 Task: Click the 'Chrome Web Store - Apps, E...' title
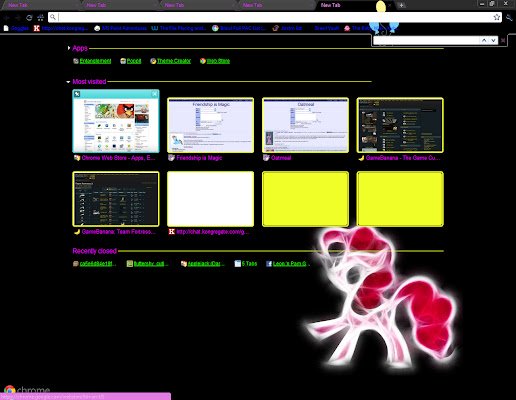[x=118, y=158]
